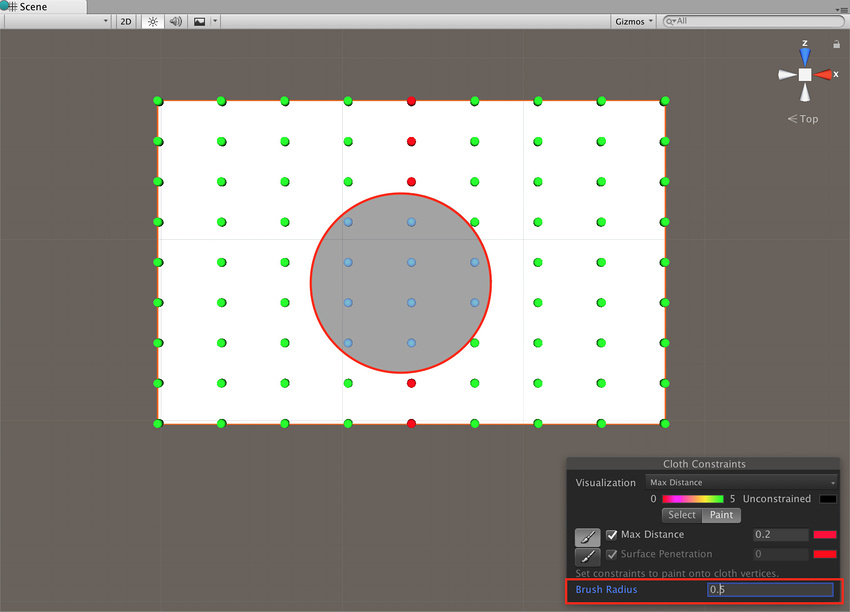This screenshot has height=612, width=850.
Task: Uncheck the Max Distance checkbox
Action: tap(612, 534)
